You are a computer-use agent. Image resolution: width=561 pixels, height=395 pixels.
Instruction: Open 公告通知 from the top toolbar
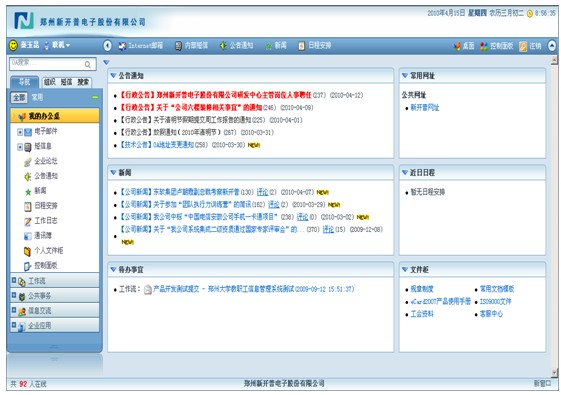(x=236, y=45)
